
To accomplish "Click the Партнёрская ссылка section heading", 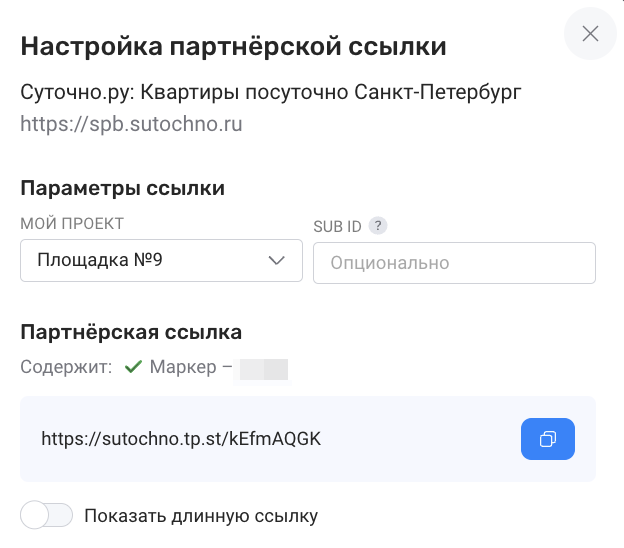I will (x=131, y=332).
